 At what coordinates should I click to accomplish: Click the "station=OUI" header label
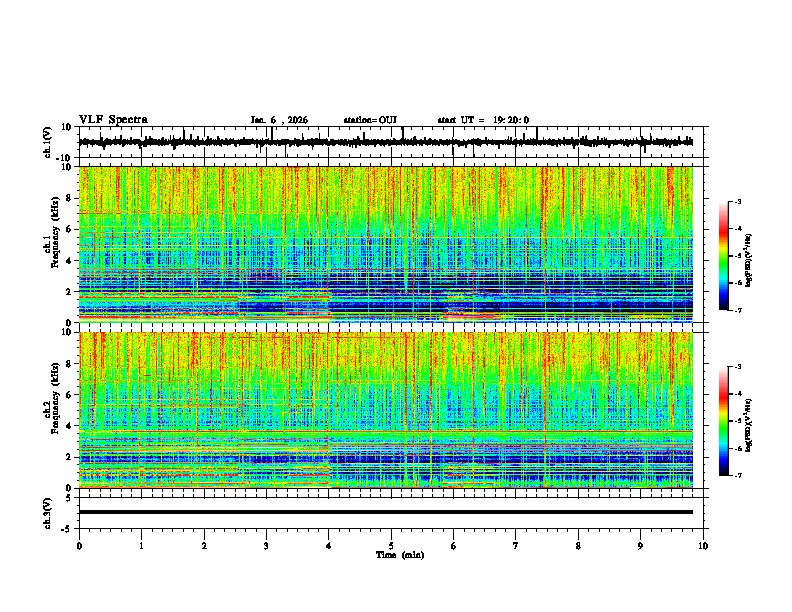tap(370, 120)
